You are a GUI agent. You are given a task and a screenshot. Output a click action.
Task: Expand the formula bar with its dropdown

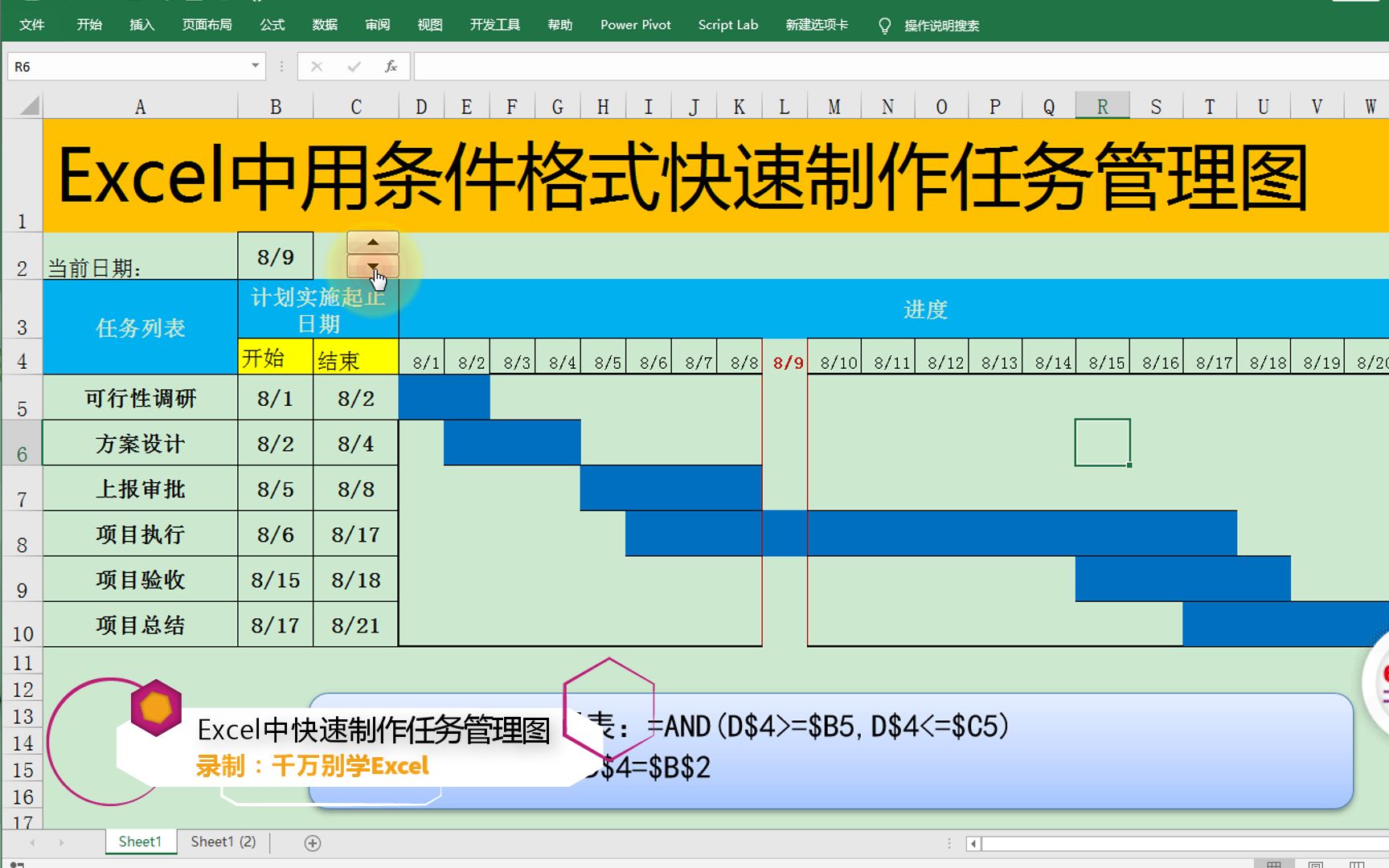coord(281,66)
